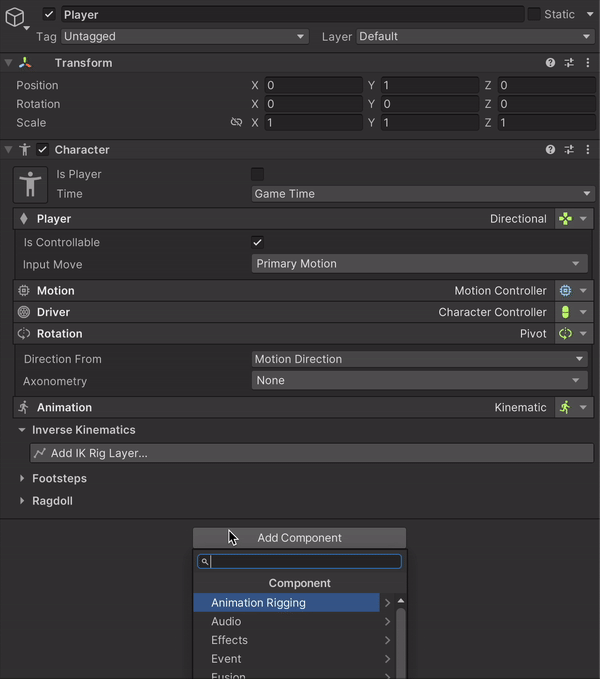Screen dimensions: 600x679
Task: Click the Kinematic animation running icon
Action: click(x=565, y=408)
